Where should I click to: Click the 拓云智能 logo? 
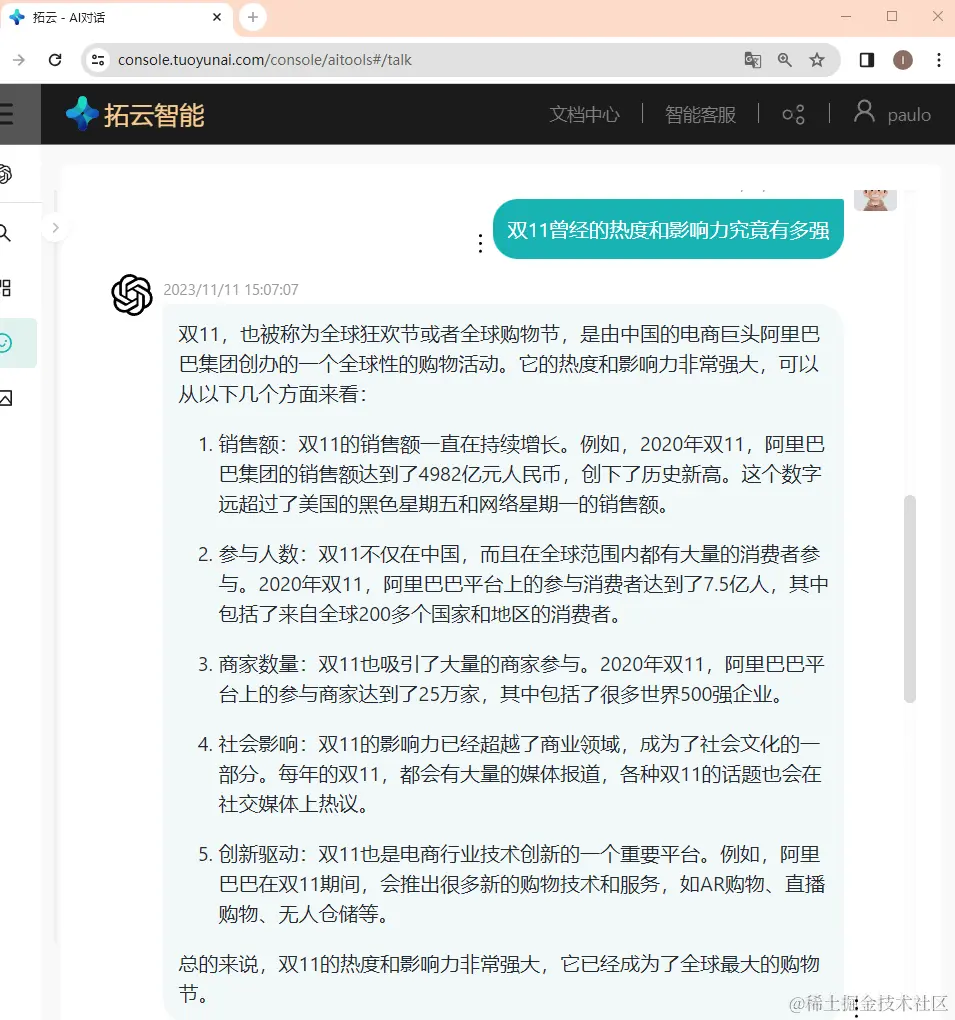(x=133, y=113)
